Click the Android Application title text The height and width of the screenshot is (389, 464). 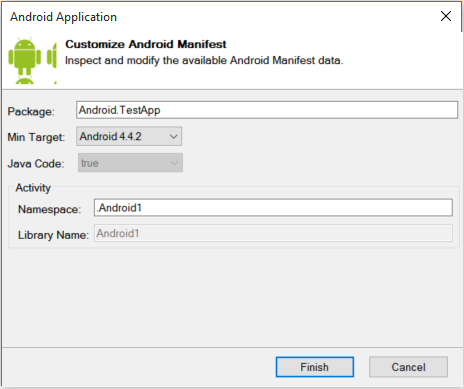63,17
